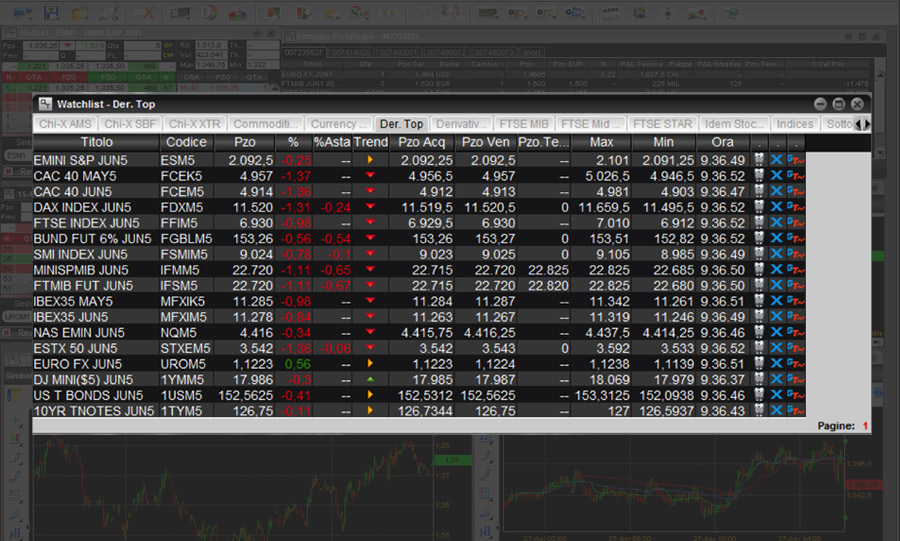Sort by the %Asta column header

coord(332,142)
